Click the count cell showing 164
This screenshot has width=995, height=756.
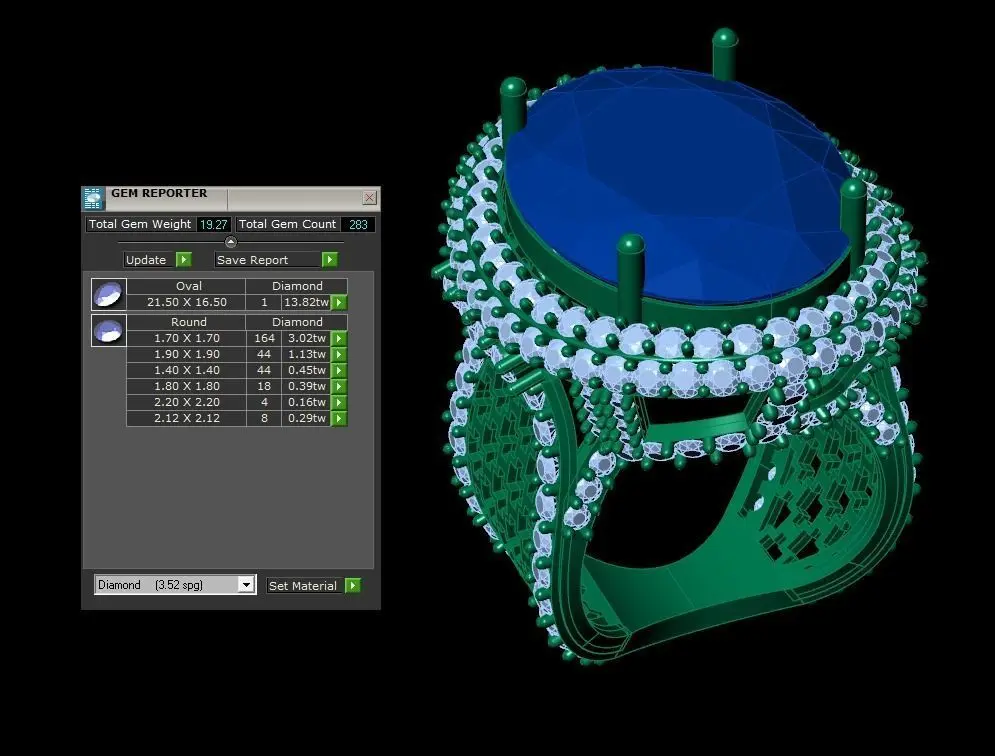[x=264, y=338]
